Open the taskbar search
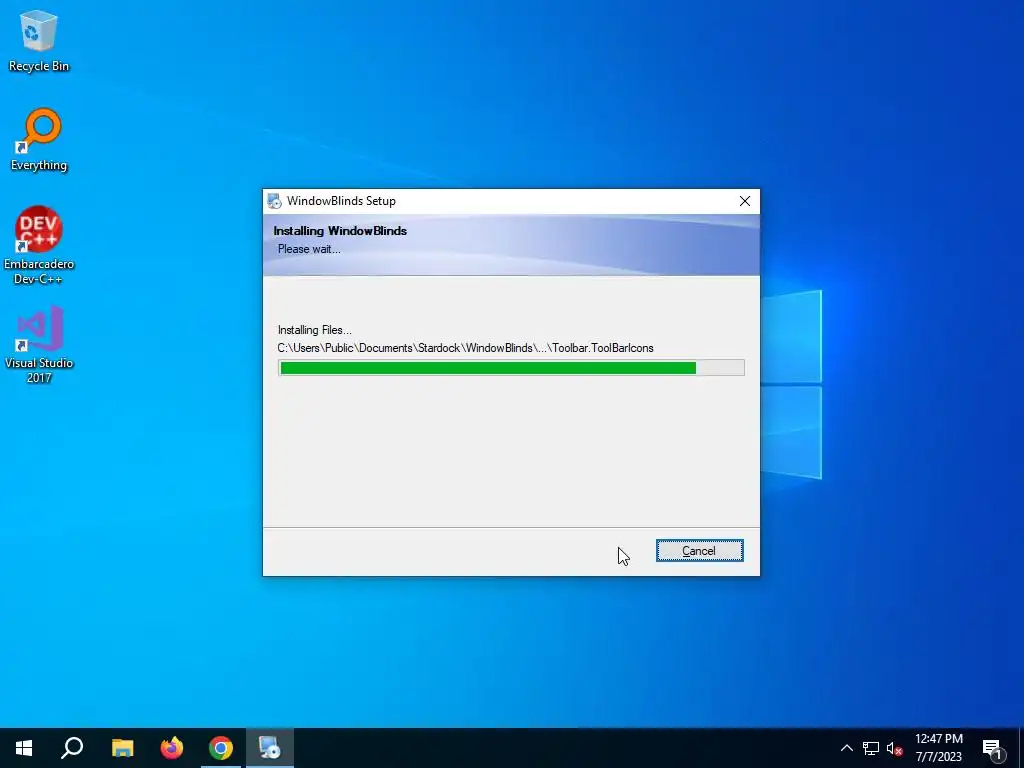The width and height of the screenshot is (1024, 768). click(72, 748)
